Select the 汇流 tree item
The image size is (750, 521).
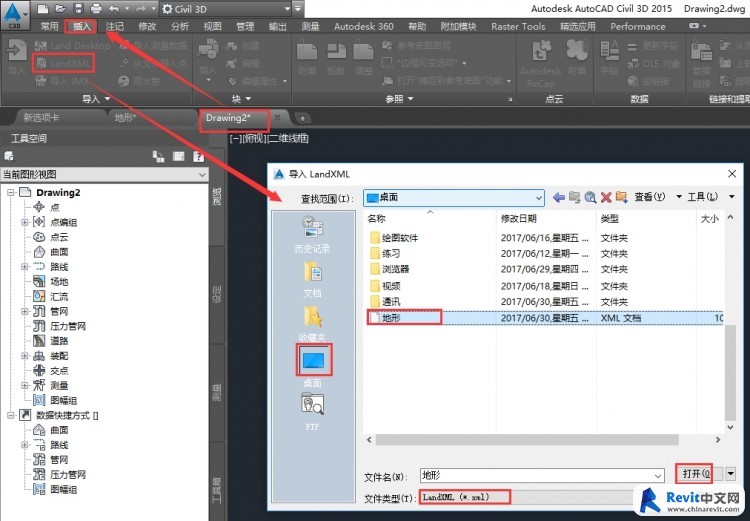[59, 297]
